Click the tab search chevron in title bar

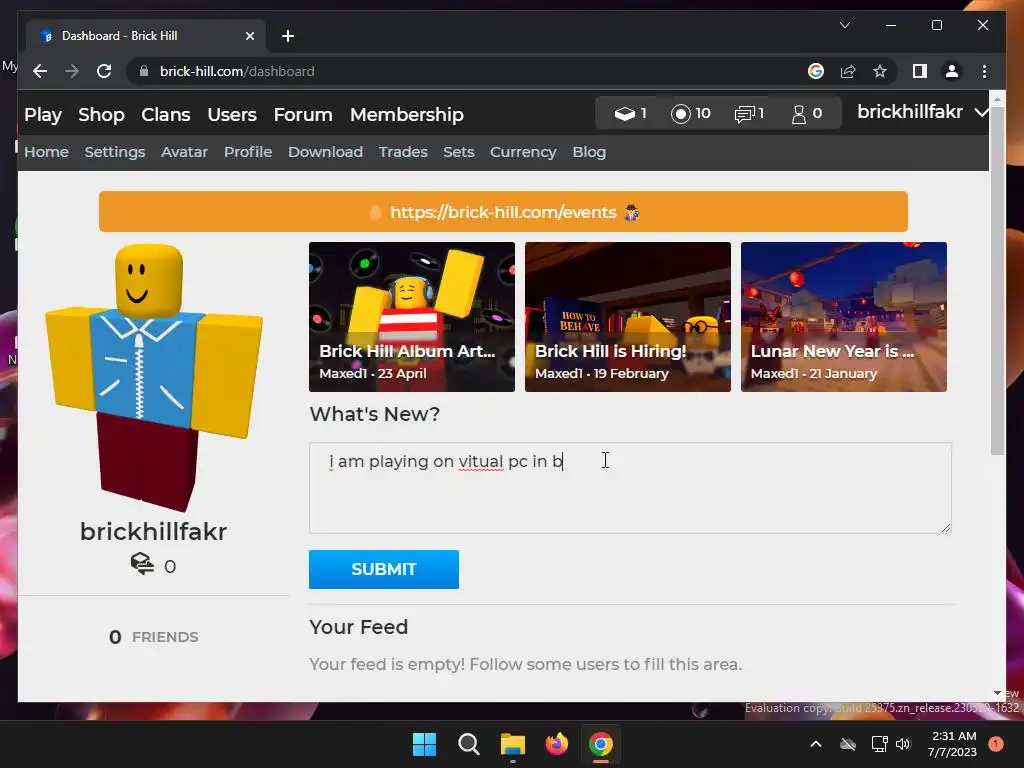coord(844,25)
